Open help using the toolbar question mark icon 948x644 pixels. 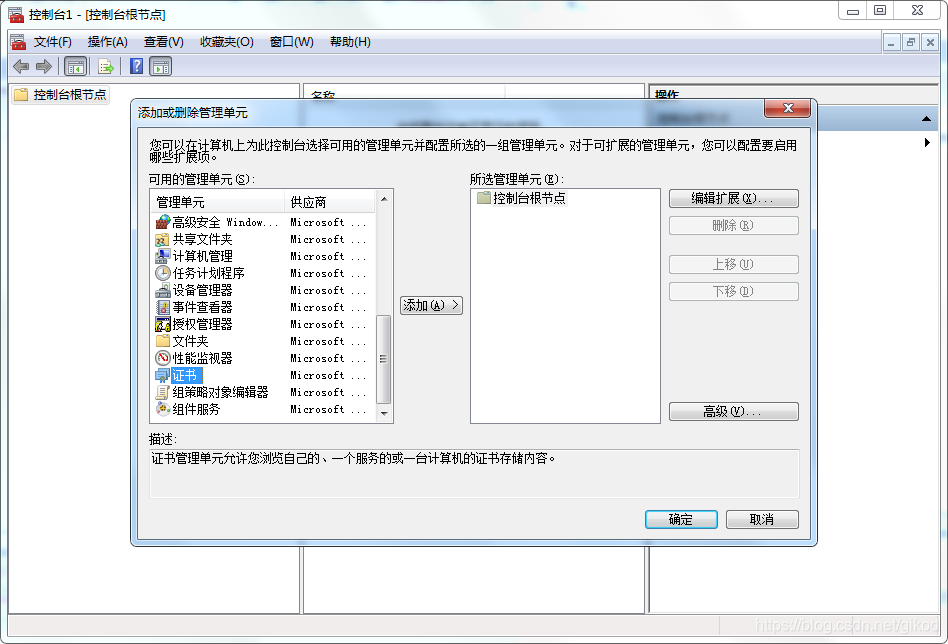136,66
